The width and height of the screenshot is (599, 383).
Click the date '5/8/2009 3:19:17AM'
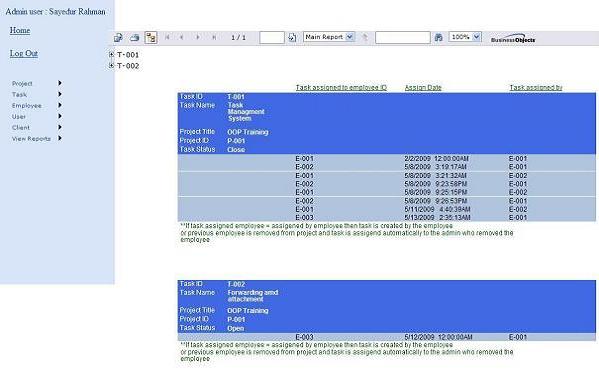coord(435,167)
